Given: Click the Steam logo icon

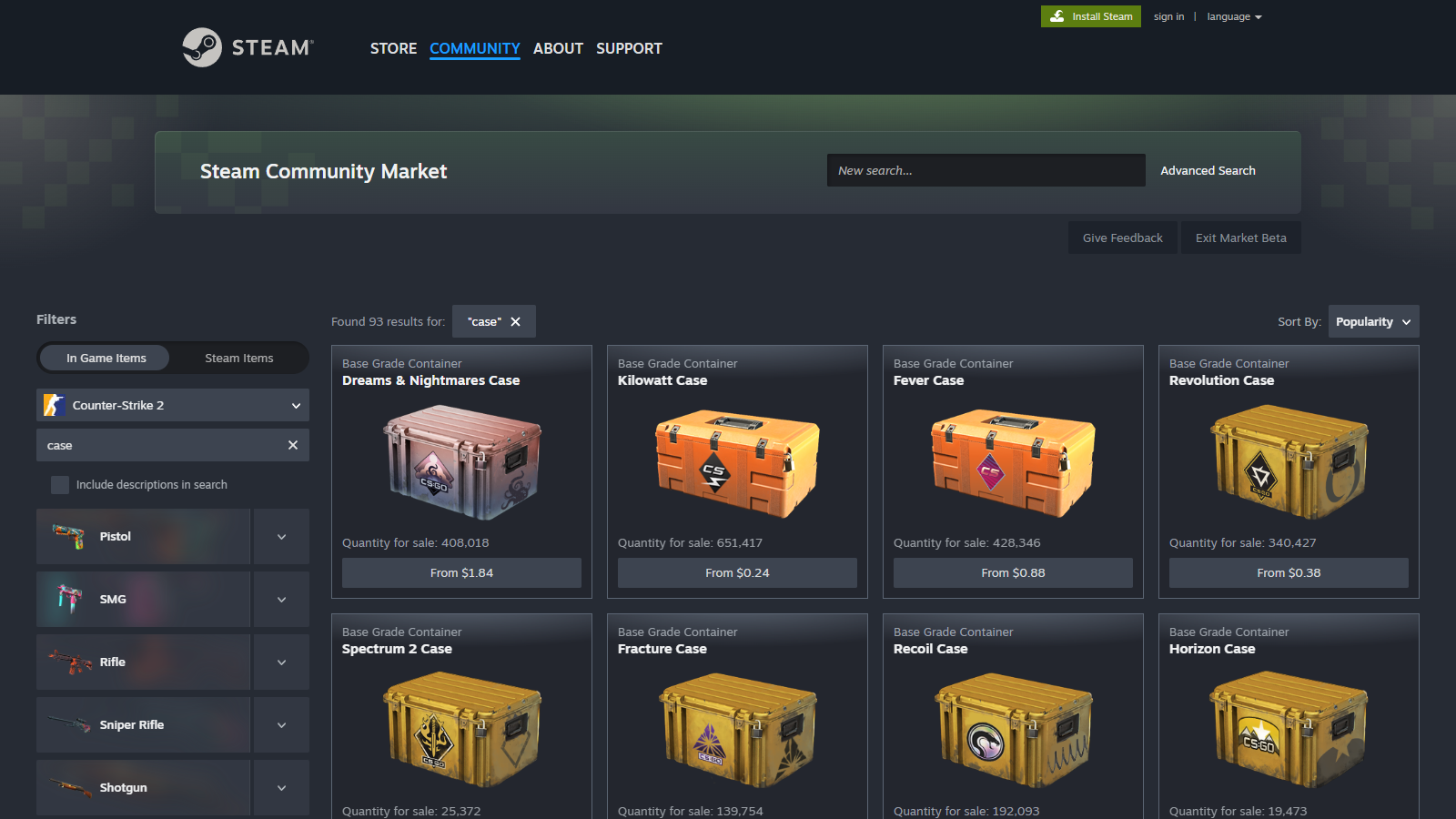Looking at the screenshot, I should (x=202, y=47).
